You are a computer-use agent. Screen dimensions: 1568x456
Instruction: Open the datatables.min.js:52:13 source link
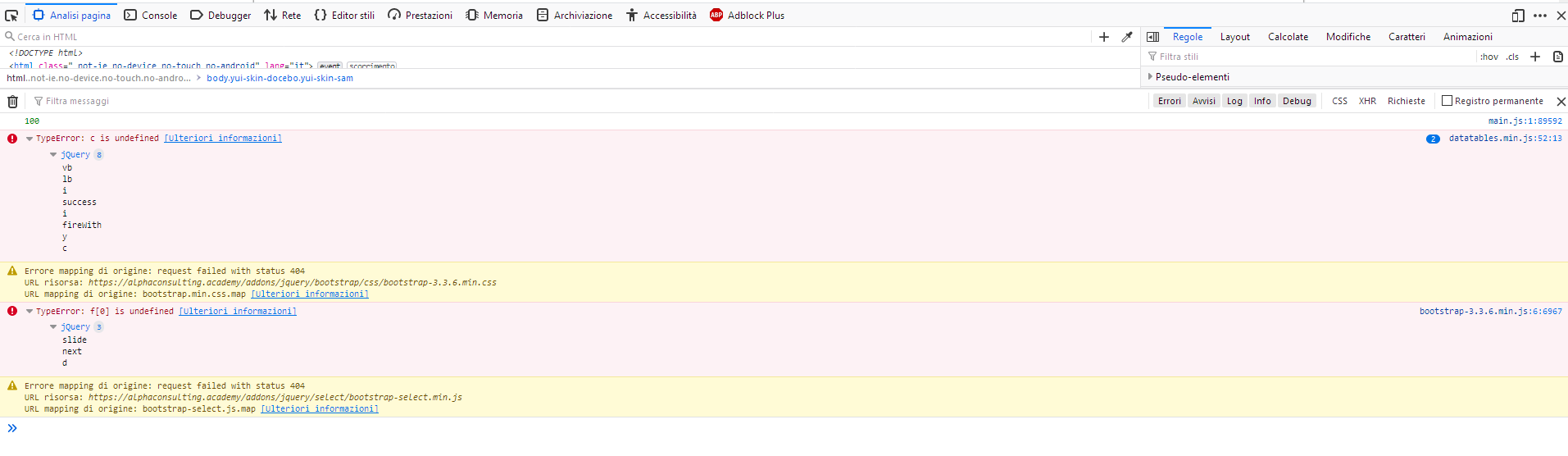tap(1505, 139)
